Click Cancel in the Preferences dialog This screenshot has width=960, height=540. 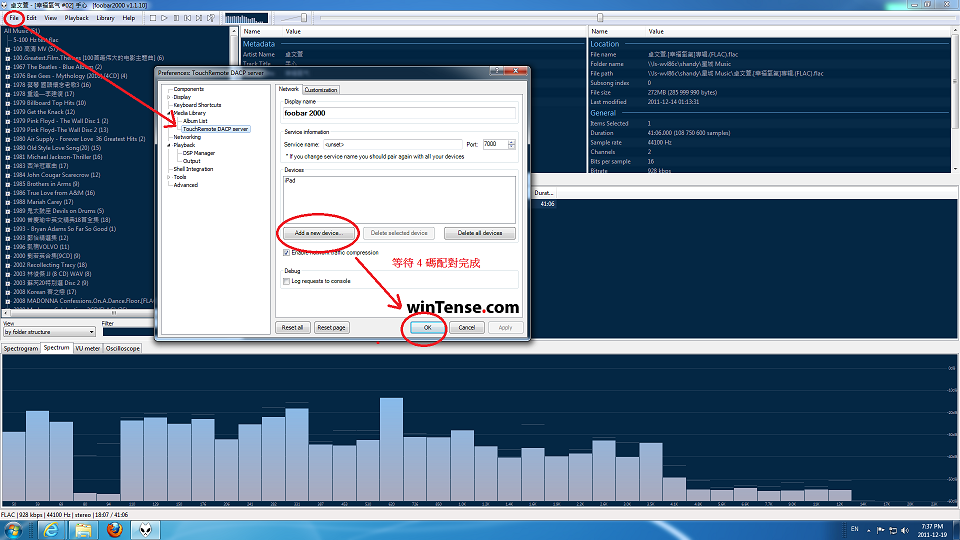coord(467,328)
